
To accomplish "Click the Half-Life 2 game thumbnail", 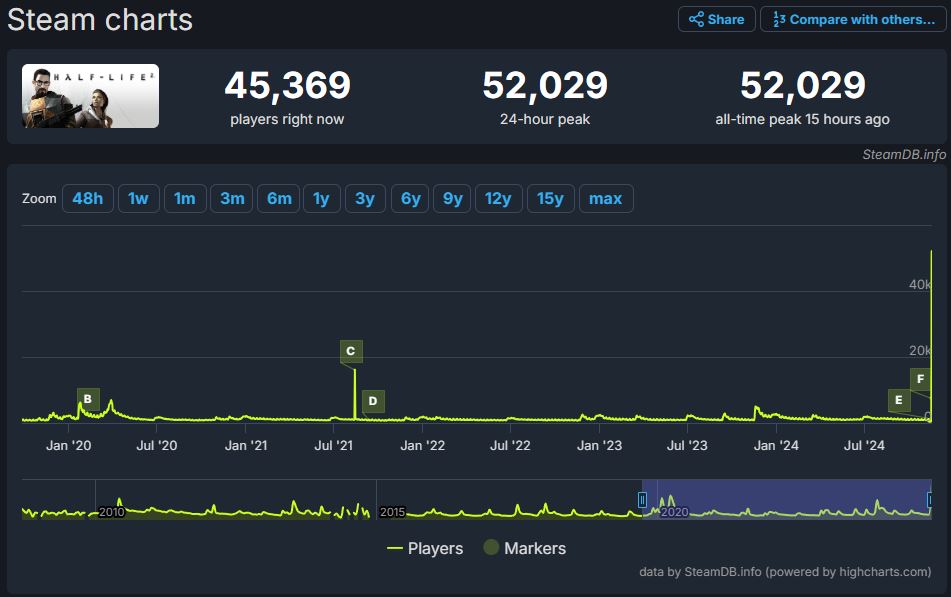I will coord(90,96).
